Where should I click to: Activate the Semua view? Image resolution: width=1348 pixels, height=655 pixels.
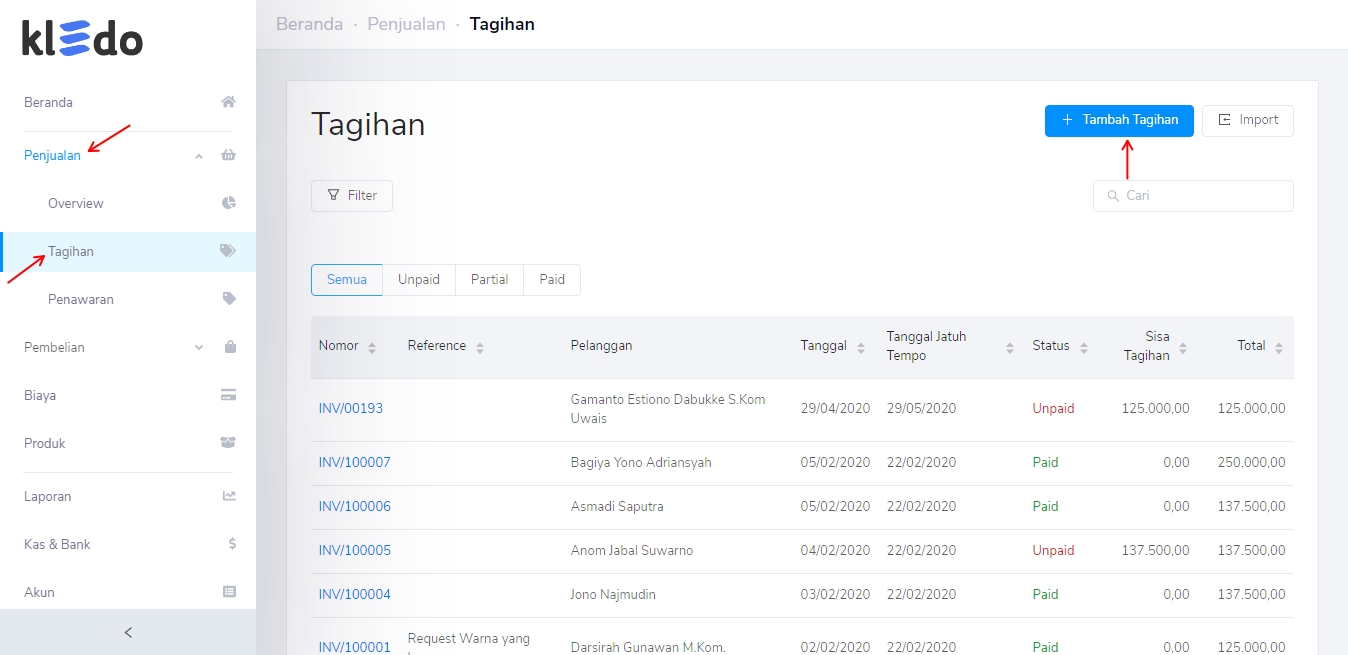point(346,280)
